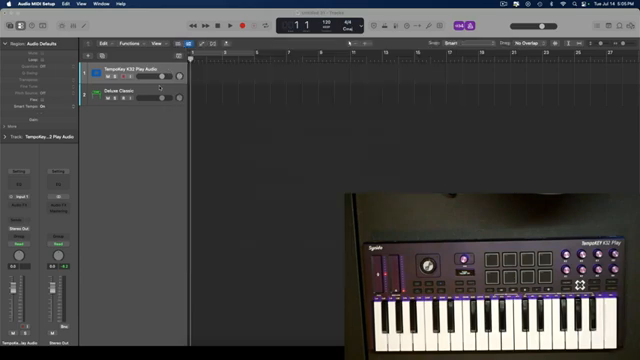Image resolution: width=640 pixels, height=360 pixels.
Task: Open the Drag No Overlap dropdown
Action: pos(530,43)
